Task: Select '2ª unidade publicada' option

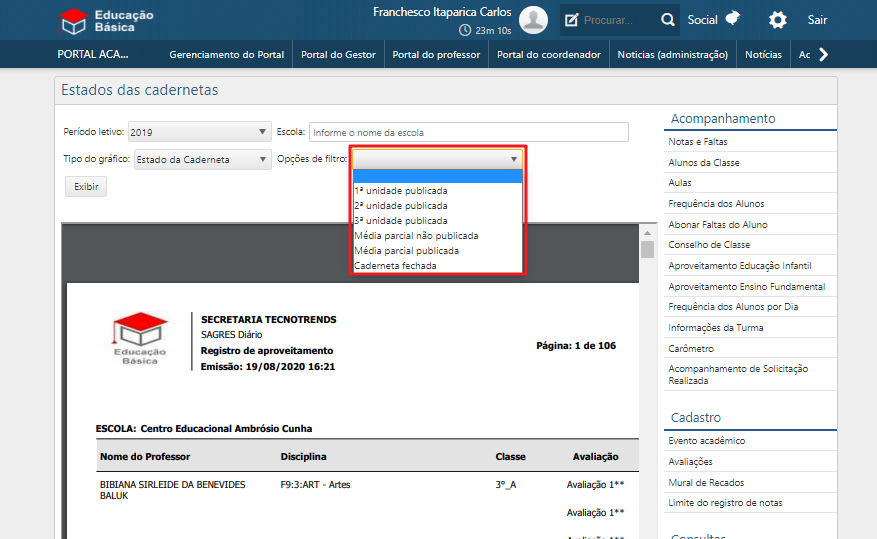Action: (437, 206)
